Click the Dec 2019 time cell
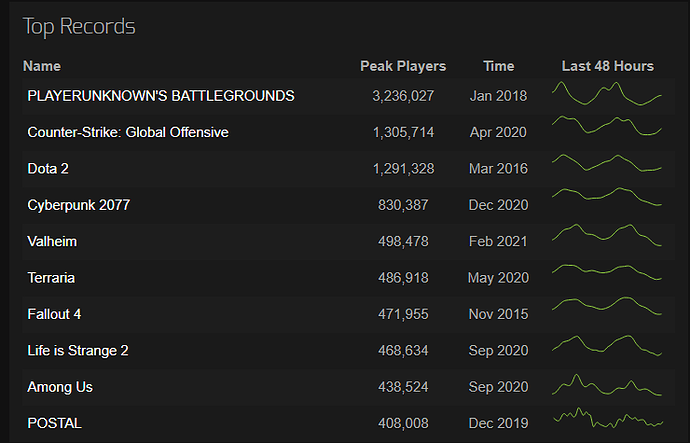 pos(498,423)
